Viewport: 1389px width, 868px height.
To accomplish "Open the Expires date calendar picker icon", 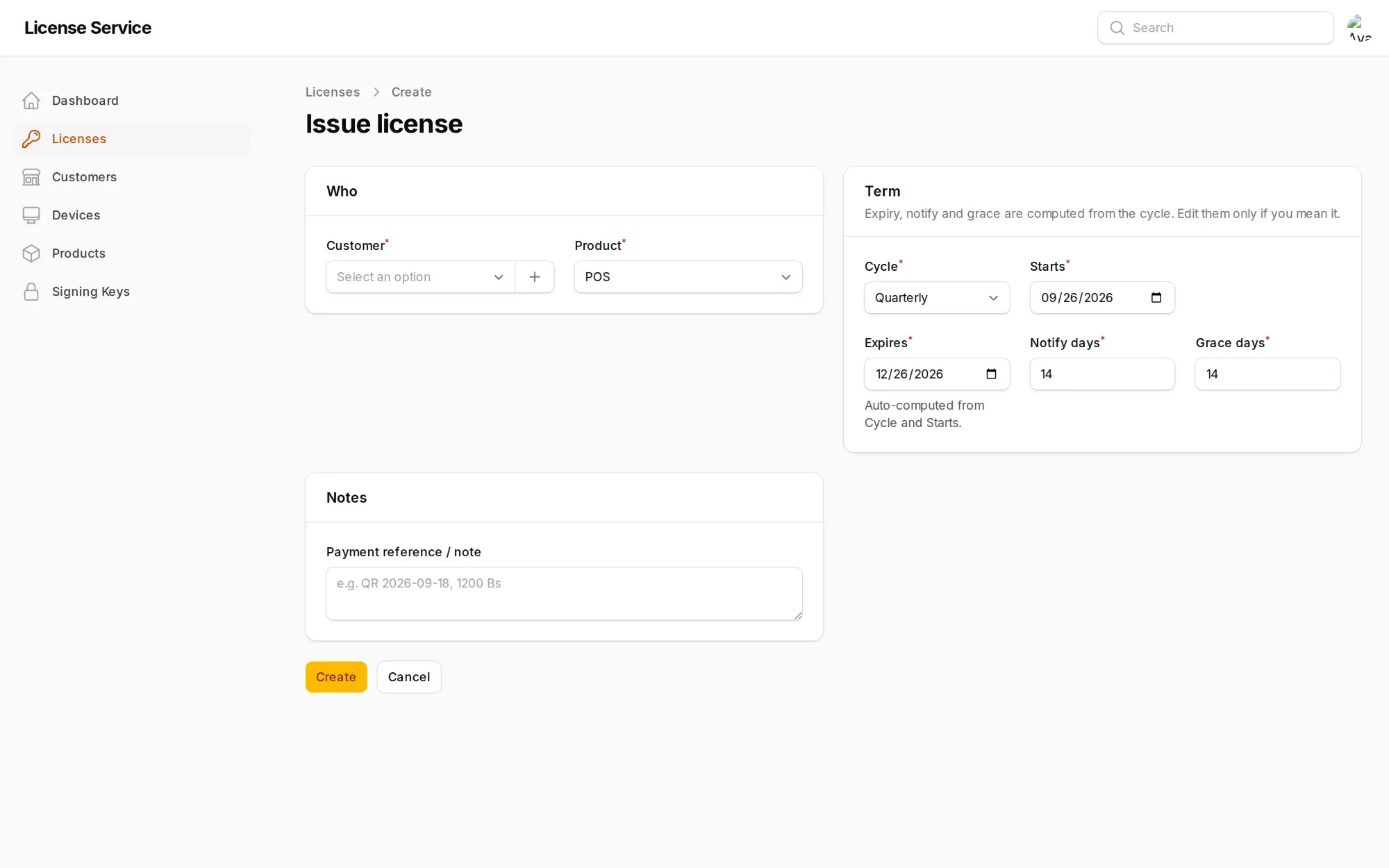I will point(991,374).
